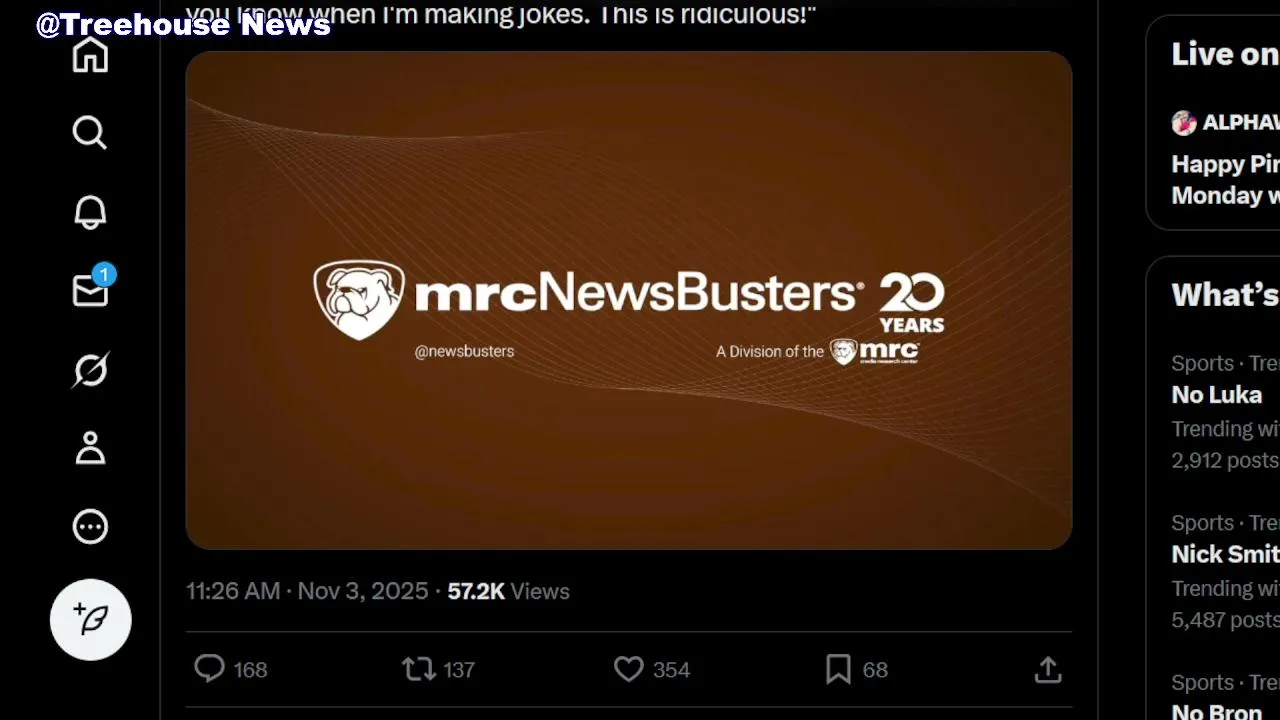Open the More options circle icon

90,527
